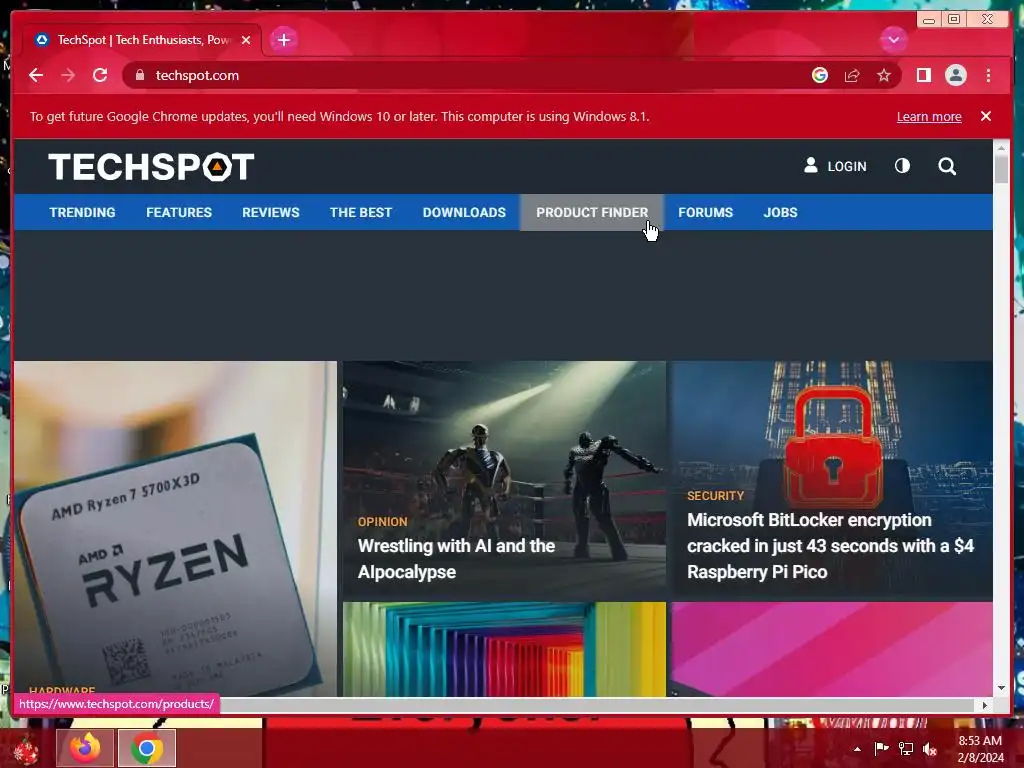Dismiss the Chrome update notification bar

pyautogui.click(x=985, y=116)
